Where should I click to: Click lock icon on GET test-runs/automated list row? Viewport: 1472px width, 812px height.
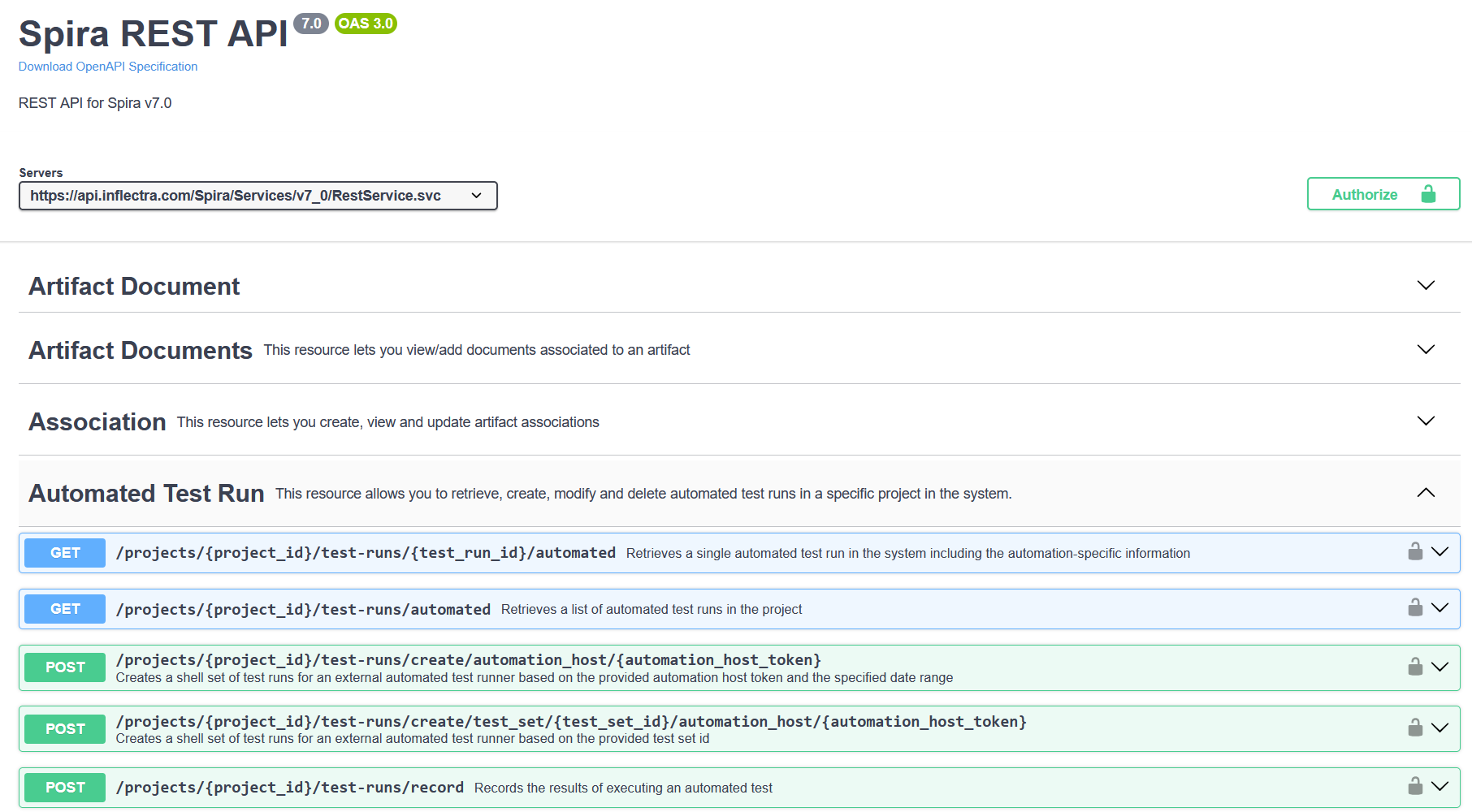tap(1415, 608)
